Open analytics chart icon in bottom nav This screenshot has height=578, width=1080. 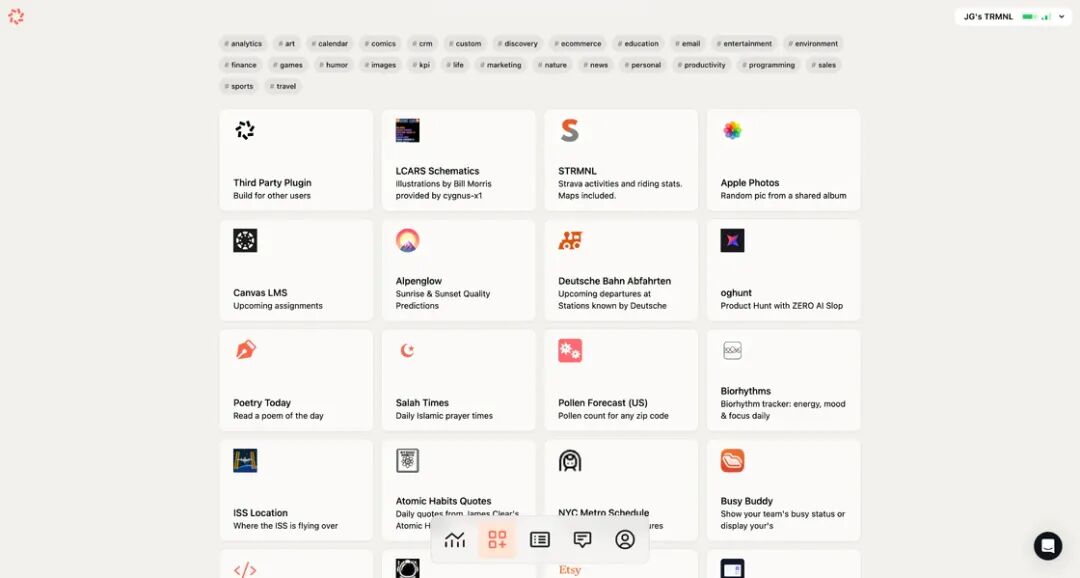point(455,539)
